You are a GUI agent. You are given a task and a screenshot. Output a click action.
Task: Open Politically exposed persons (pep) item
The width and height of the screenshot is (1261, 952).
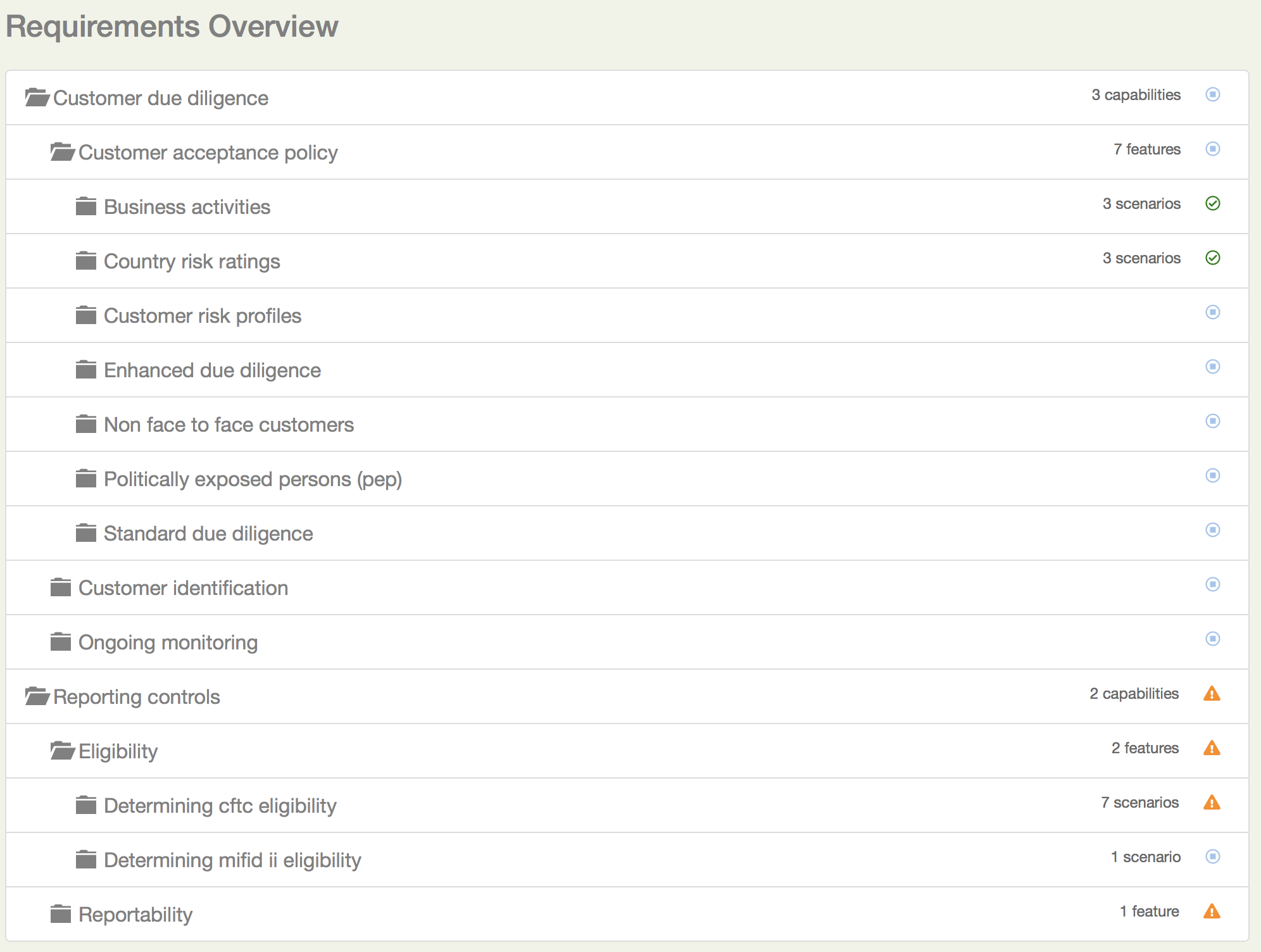coord(253,479)
